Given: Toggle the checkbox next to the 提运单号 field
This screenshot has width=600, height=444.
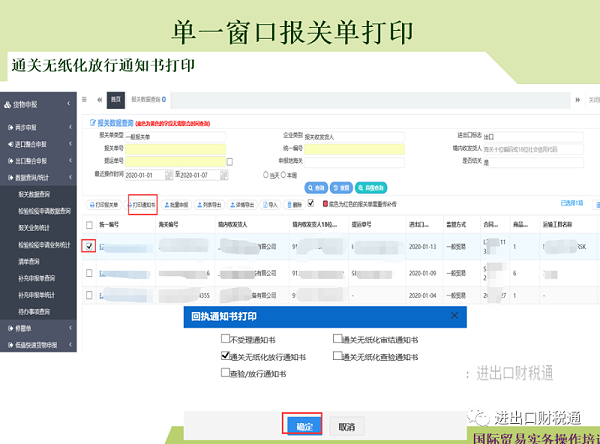Looking at the screenshot, I should (230, 162).
